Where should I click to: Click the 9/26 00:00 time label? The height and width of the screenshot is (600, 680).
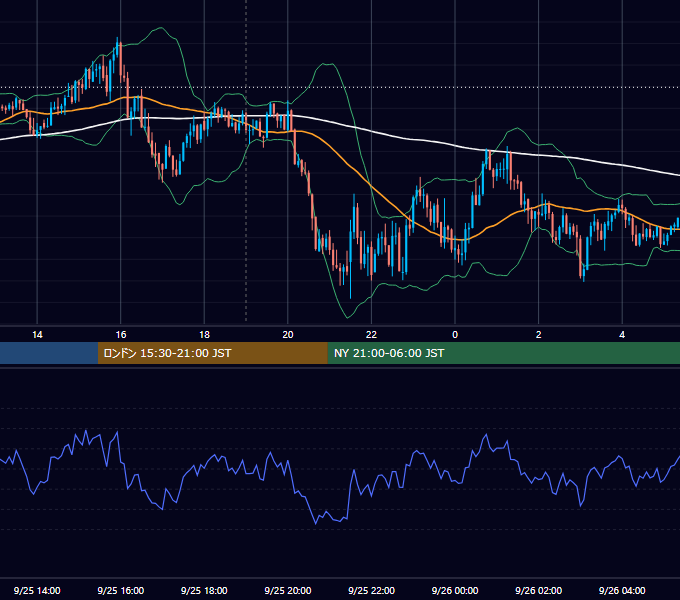[x=455, y=590]
